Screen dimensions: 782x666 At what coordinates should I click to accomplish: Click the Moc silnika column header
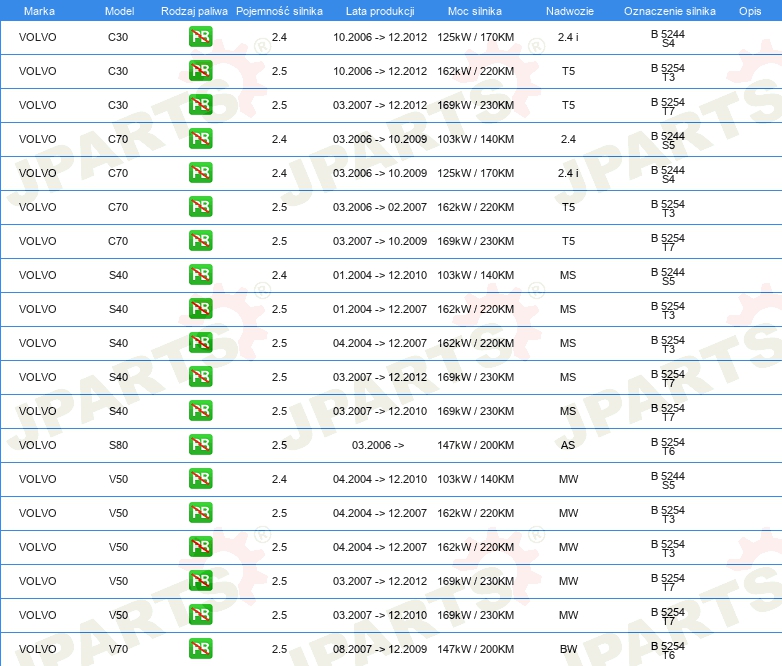(475, 11)
